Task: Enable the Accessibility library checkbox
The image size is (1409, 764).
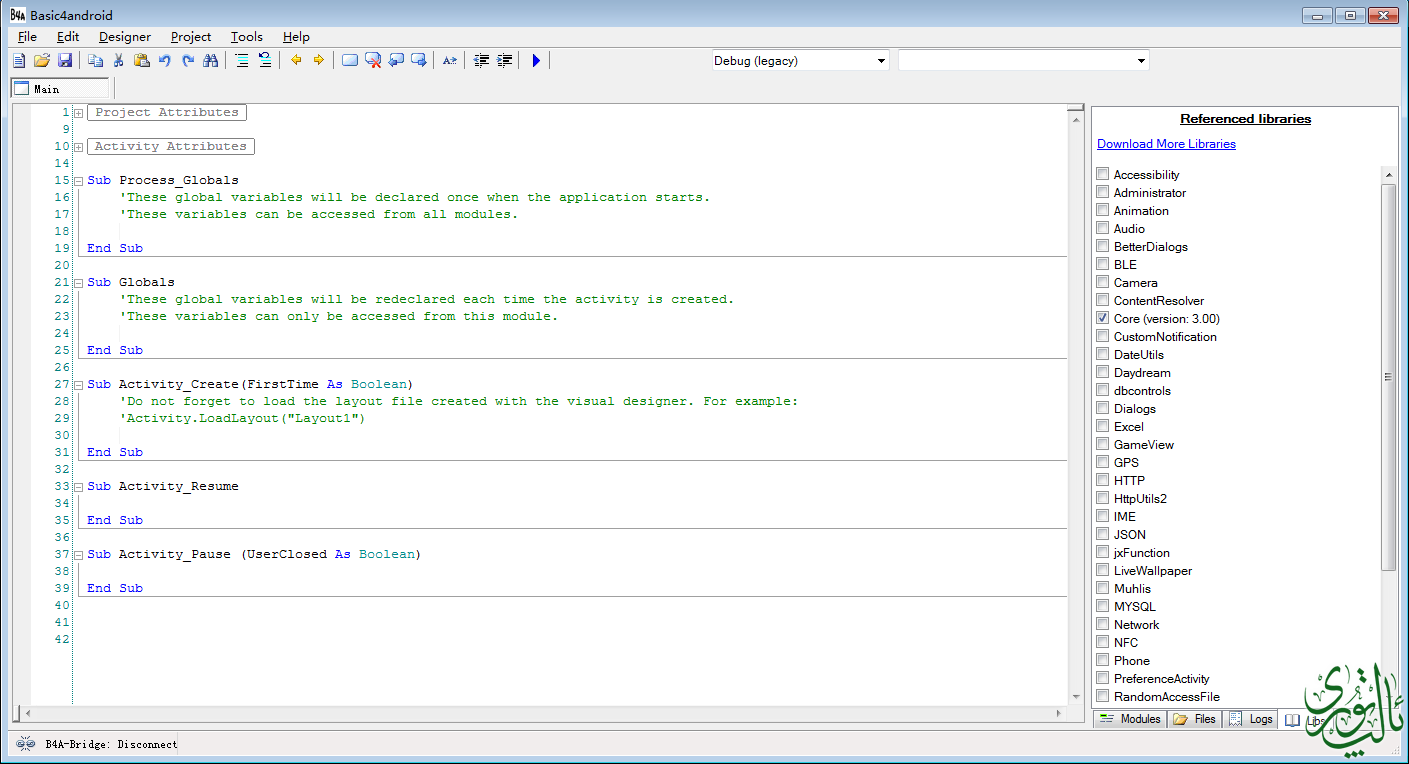Action: click(1103, 174)
